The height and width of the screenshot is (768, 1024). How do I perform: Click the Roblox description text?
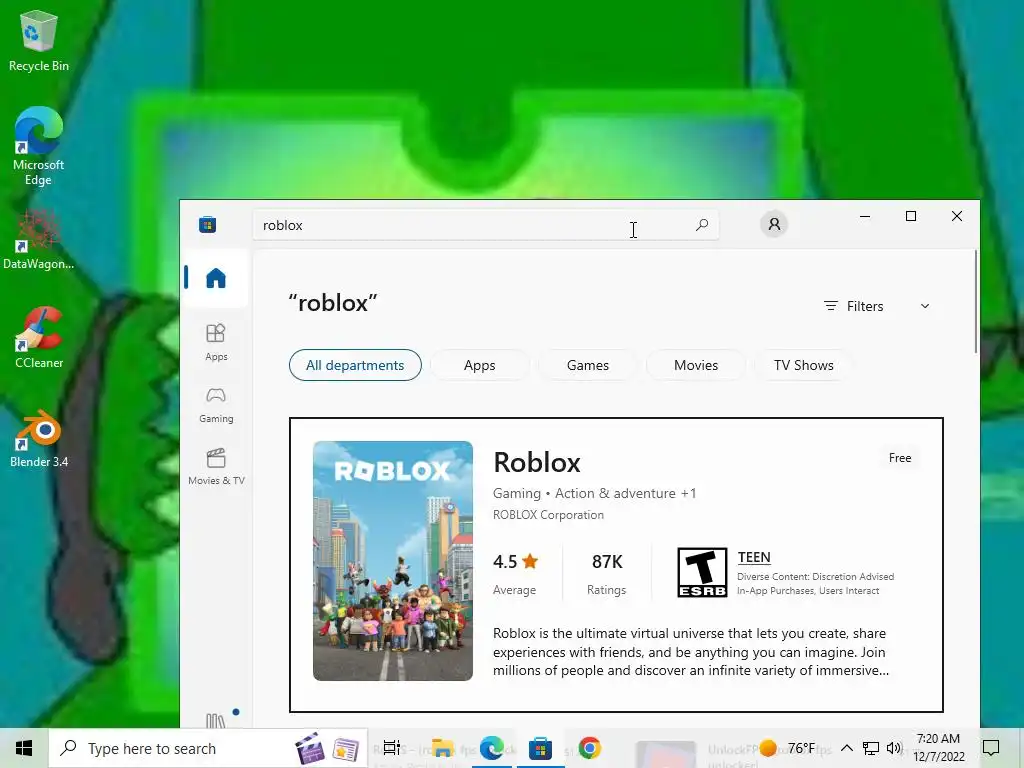point(691,652)
